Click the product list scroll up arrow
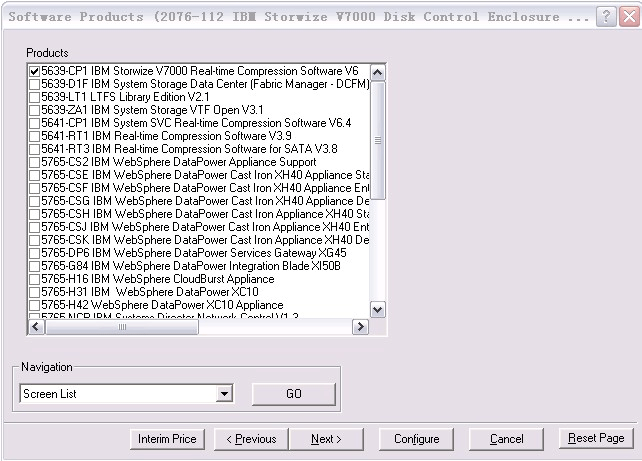The image size is (642, 461). (x=378, y=72)
